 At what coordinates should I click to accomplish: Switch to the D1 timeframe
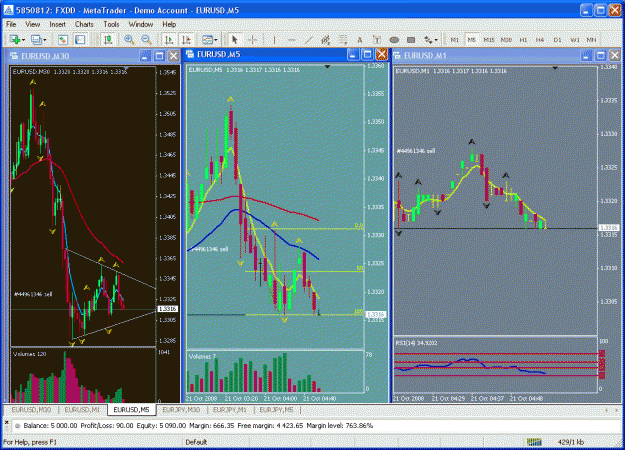click(557, 40)
